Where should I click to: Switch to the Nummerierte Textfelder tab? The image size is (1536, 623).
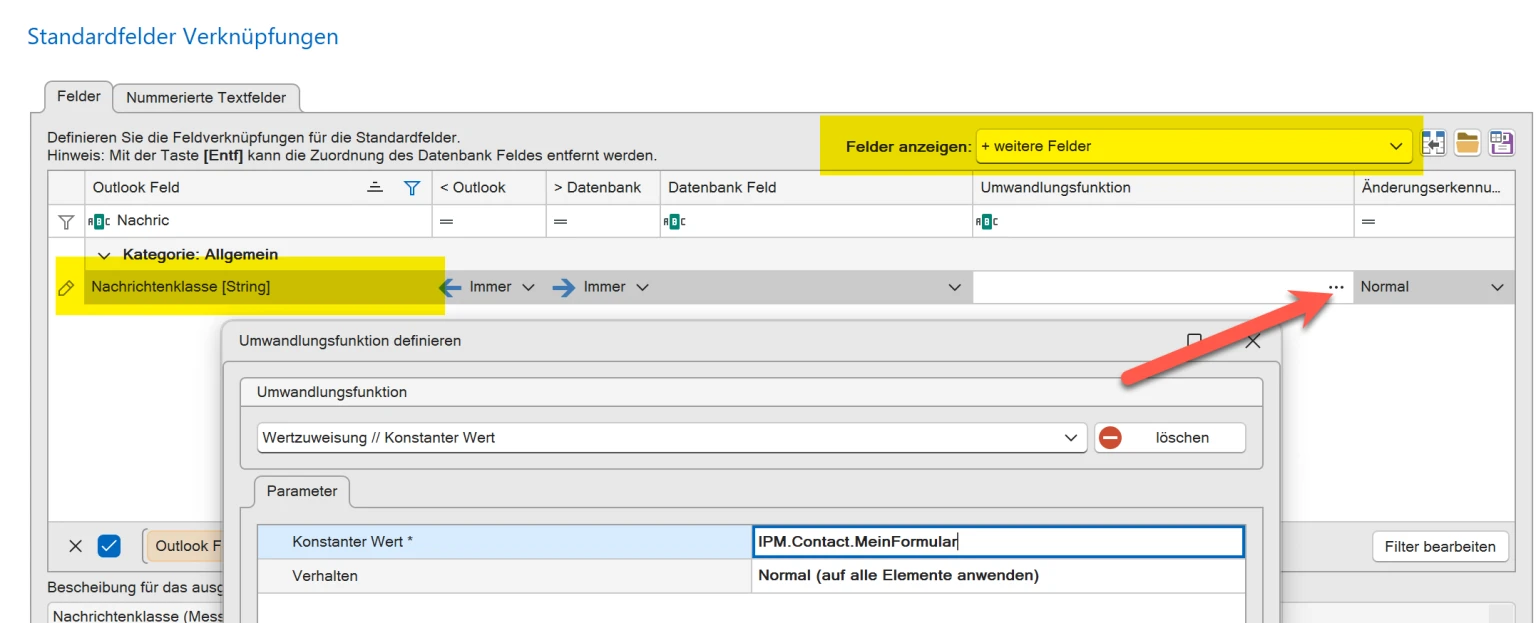206,98
